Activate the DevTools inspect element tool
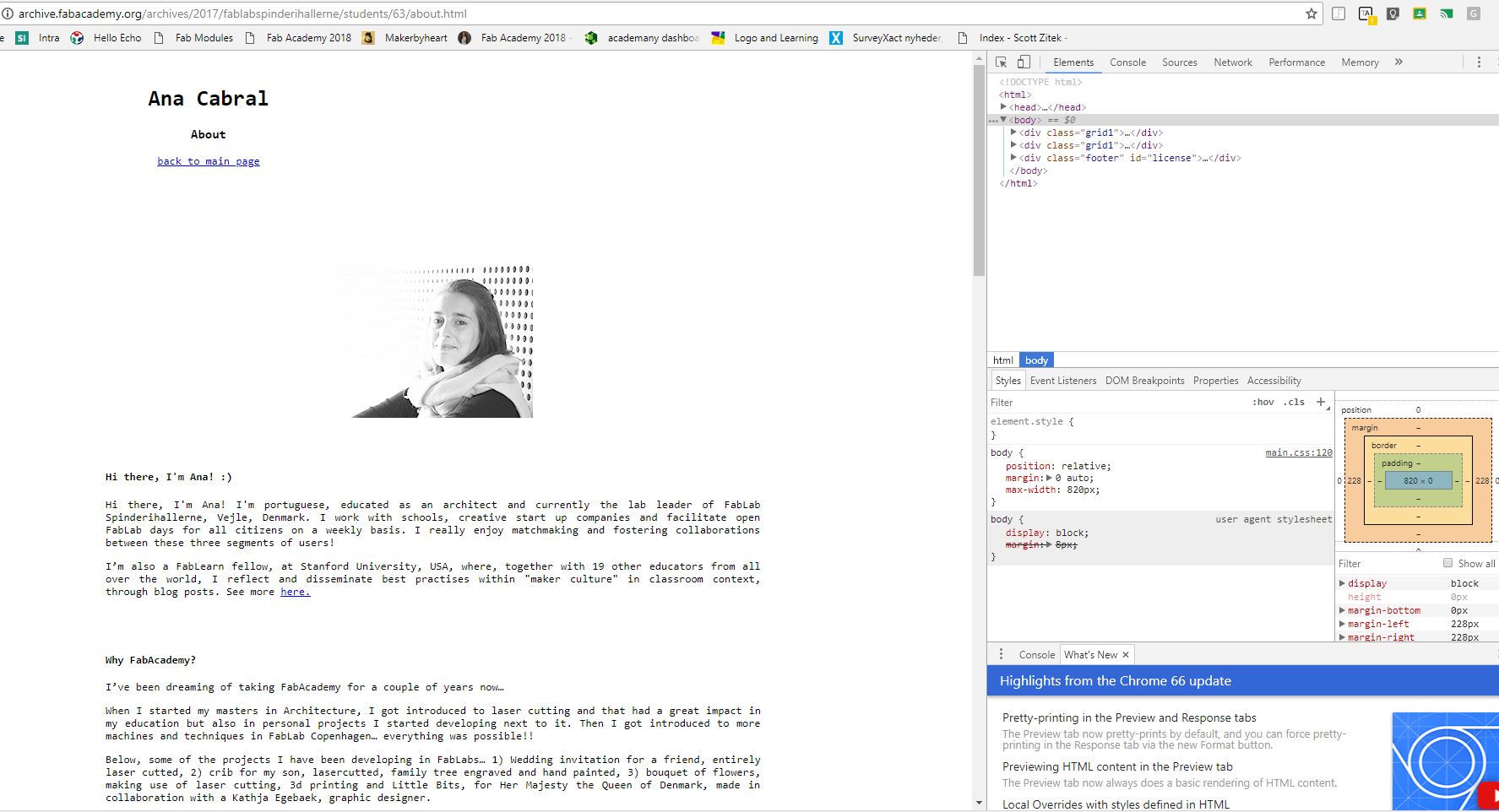Screen dimensions: 1499x812 (1002, 62)
